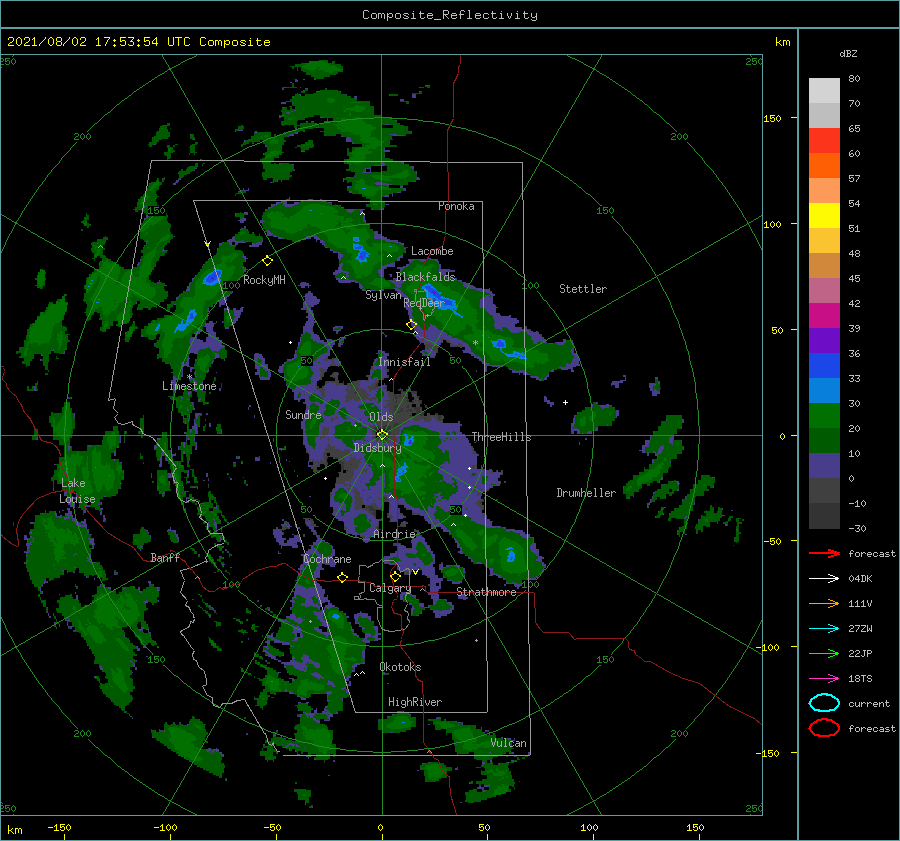Click the ThreeHills city label
The image size is (900, 841).
(502, 437)
